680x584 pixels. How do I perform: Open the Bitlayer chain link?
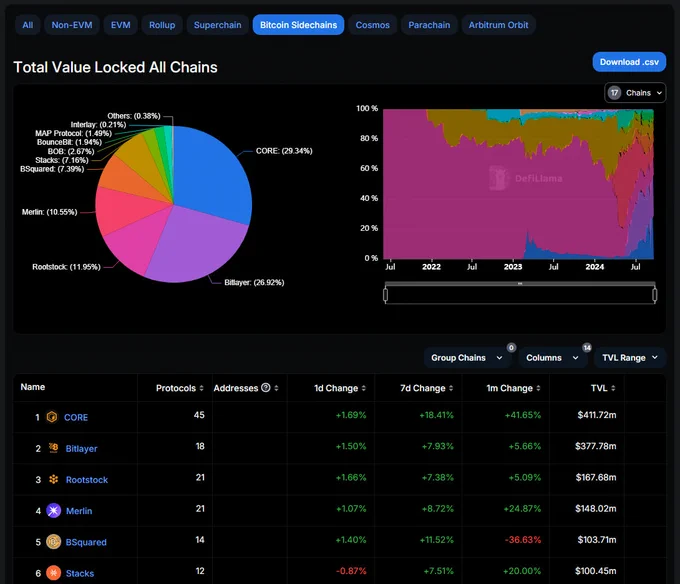tap(82, 449)
